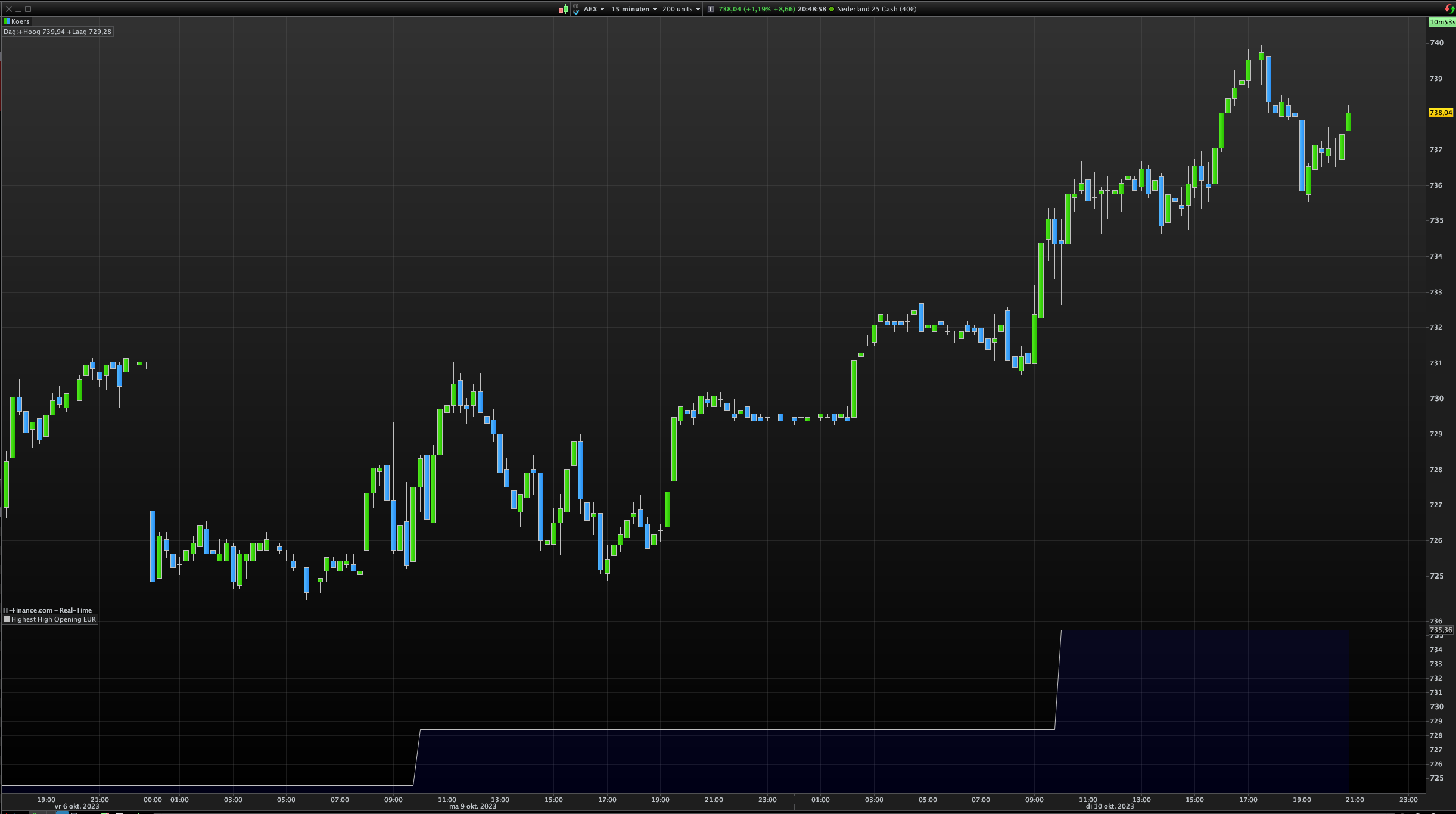Image resolution: width=1456 pixels, height=814 pixels.
Task: Click the Koers price legend label
Action: (x=20, y=21)
